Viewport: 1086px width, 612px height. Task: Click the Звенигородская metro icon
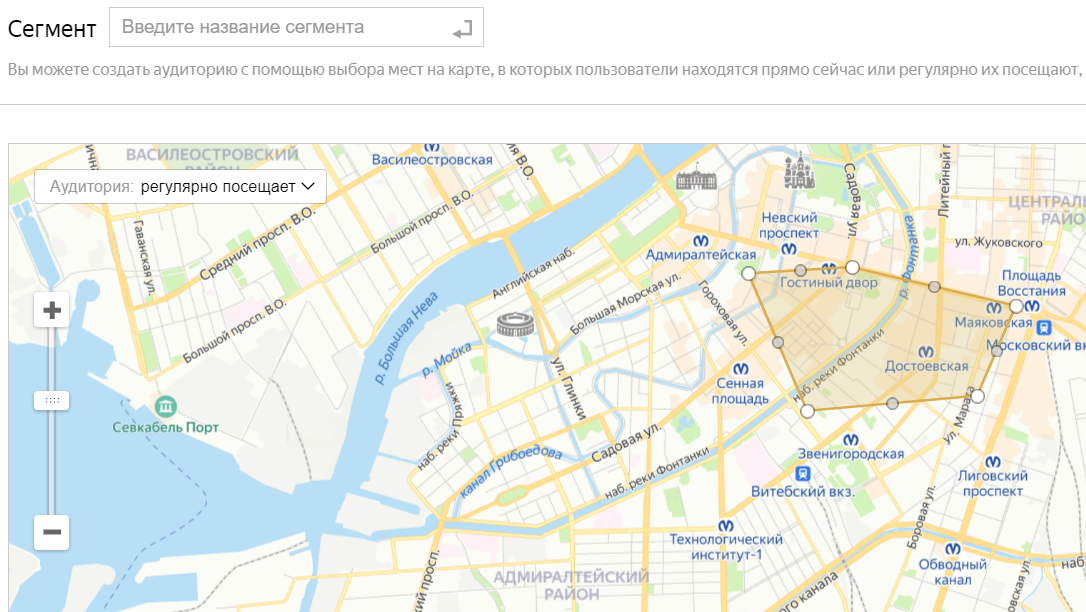tap(851, 440)
